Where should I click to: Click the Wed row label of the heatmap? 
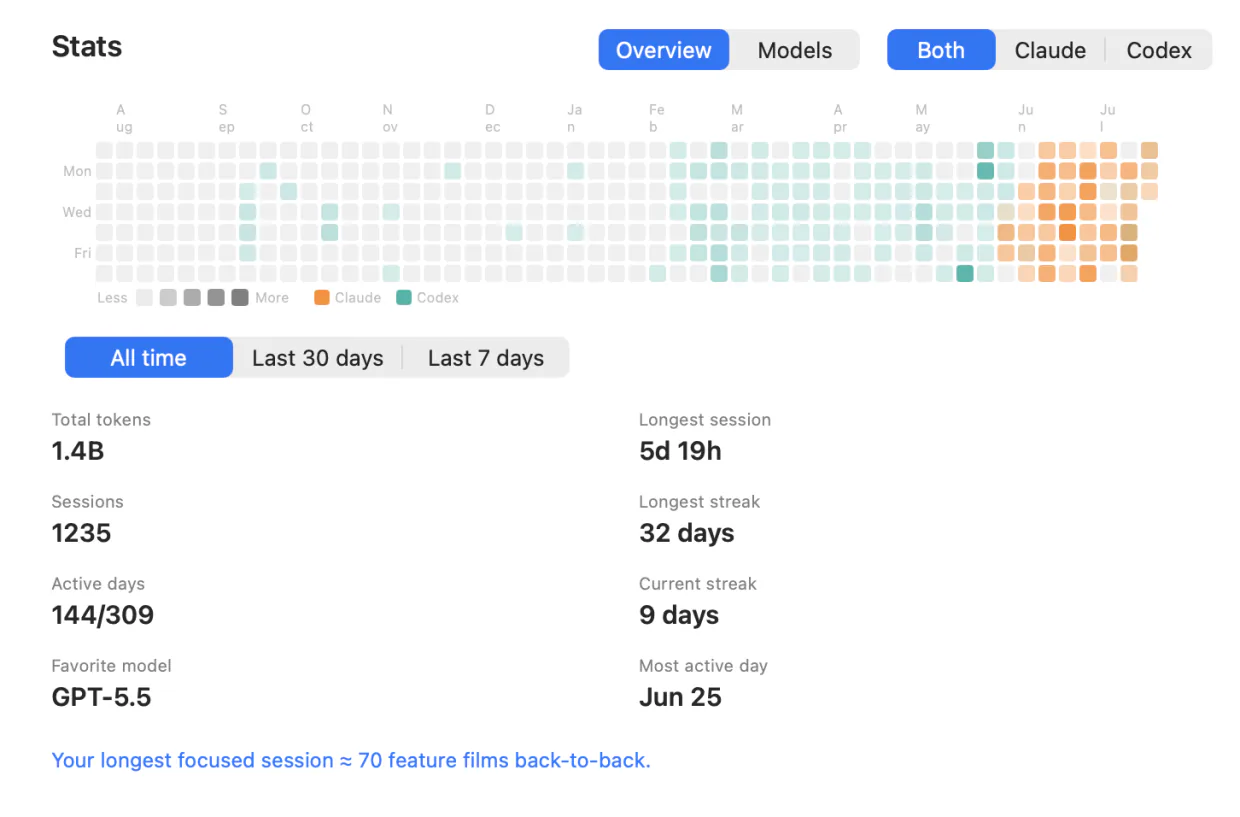click(77, 212)
